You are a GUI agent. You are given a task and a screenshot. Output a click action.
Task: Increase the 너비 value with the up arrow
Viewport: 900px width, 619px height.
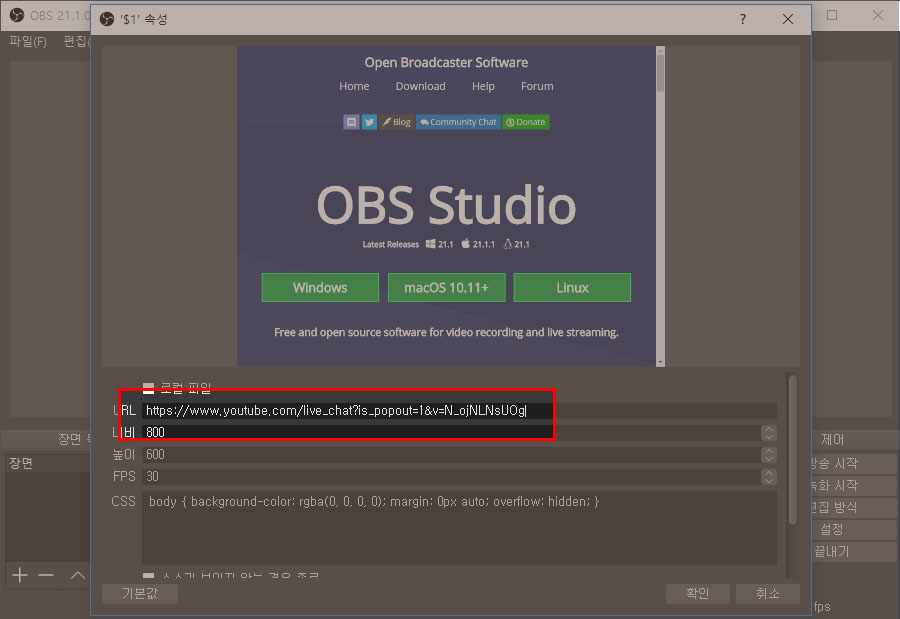769,428
